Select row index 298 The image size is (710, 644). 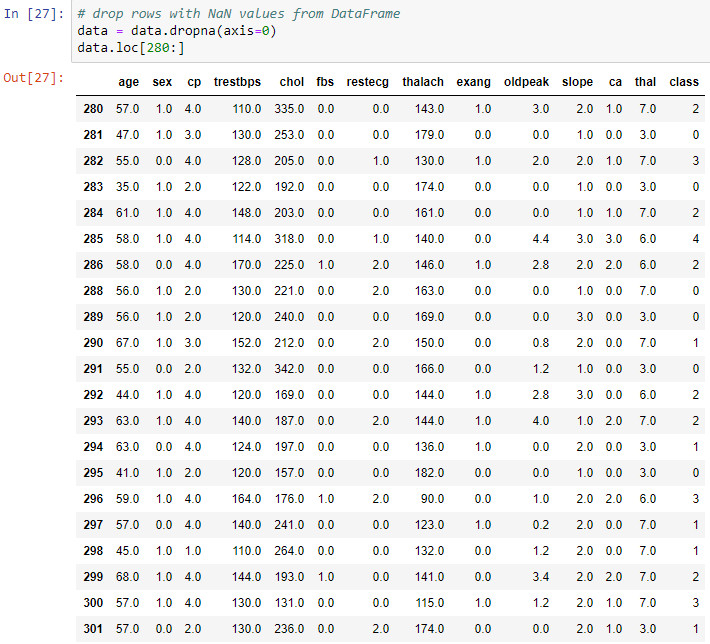tap(93, 551)
